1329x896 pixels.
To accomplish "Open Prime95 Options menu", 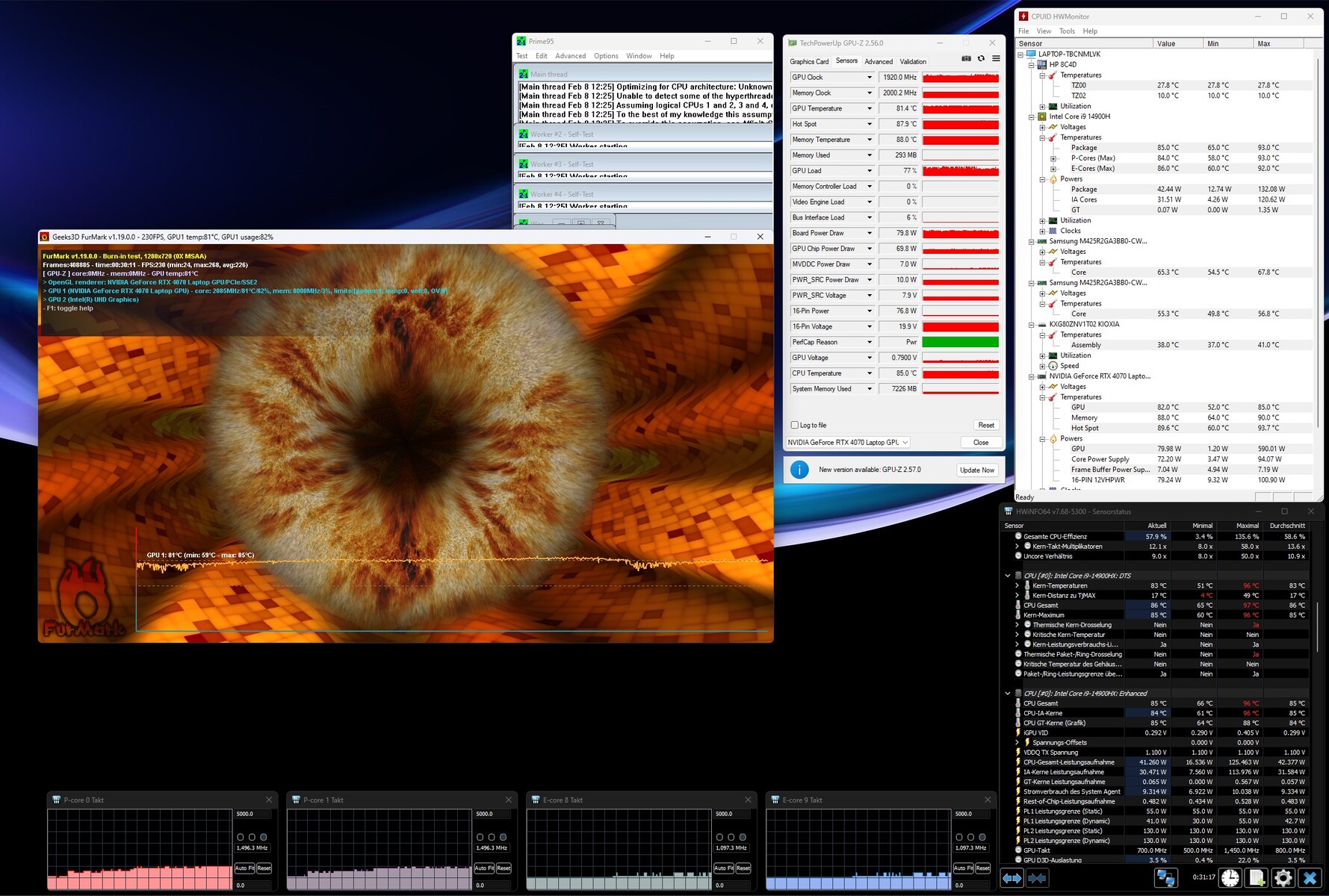I will pyautogui.click(x=606, y=56).
